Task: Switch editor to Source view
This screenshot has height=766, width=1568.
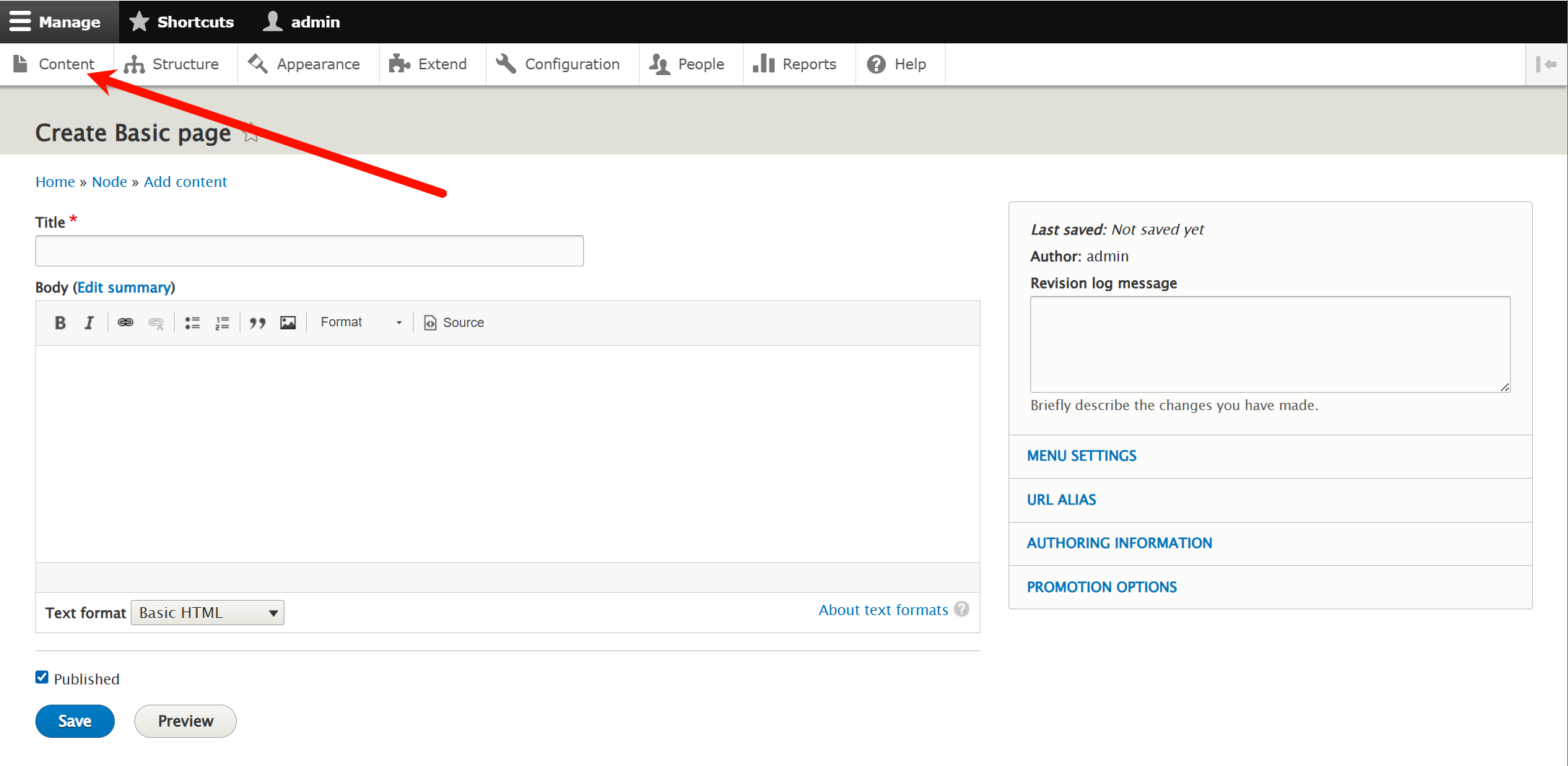Action: tap(454, 323)
